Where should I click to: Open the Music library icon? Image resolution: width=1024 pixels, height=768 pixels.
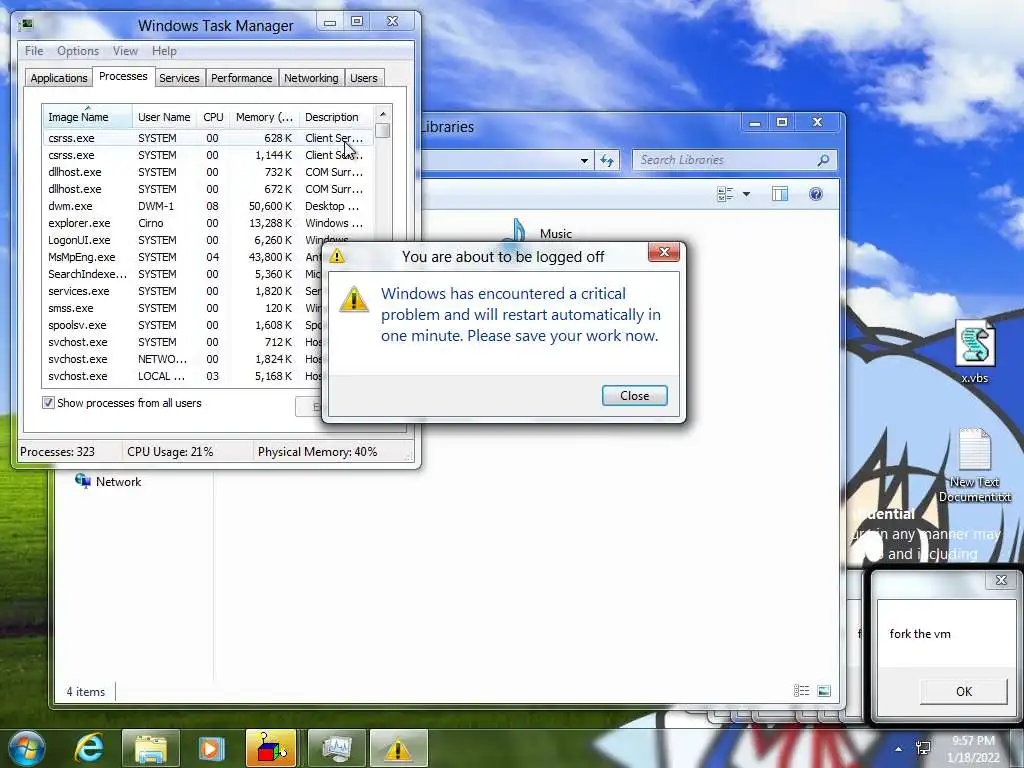click(515, 233)
